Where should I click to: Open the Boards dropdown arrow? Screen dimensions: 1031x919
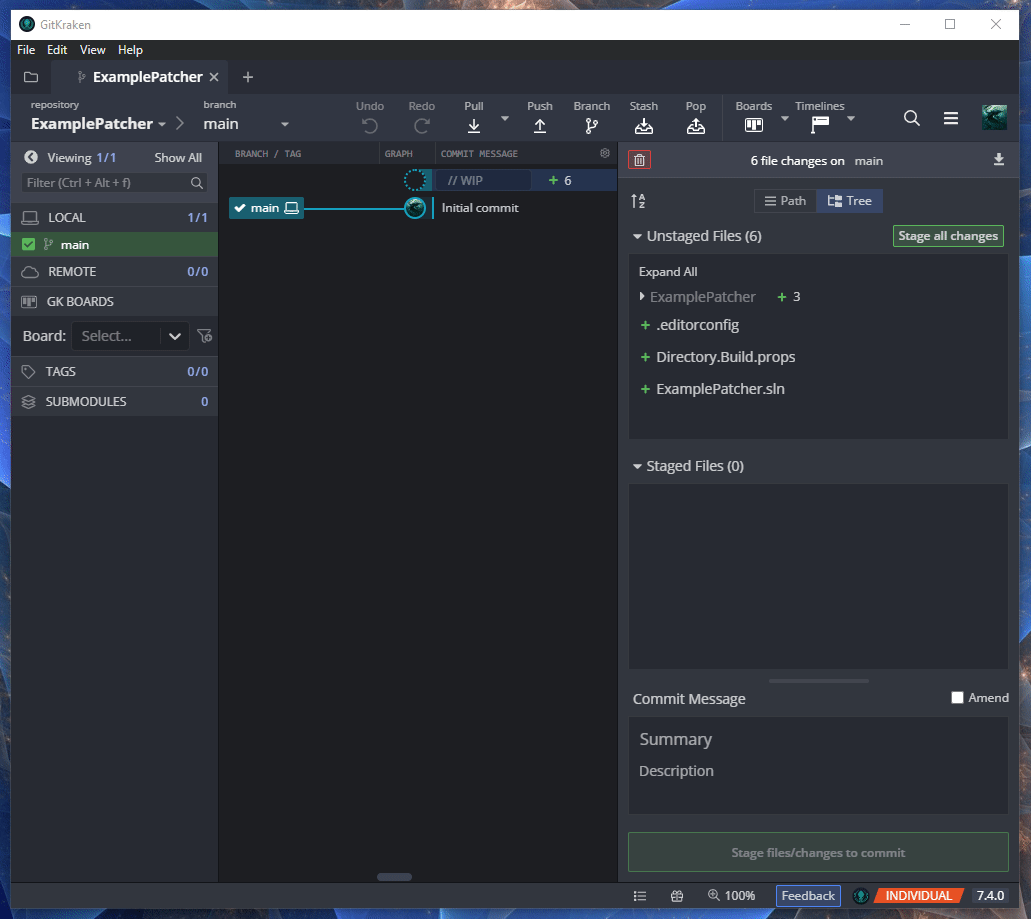pyautogui.click(x=784, y=118)
